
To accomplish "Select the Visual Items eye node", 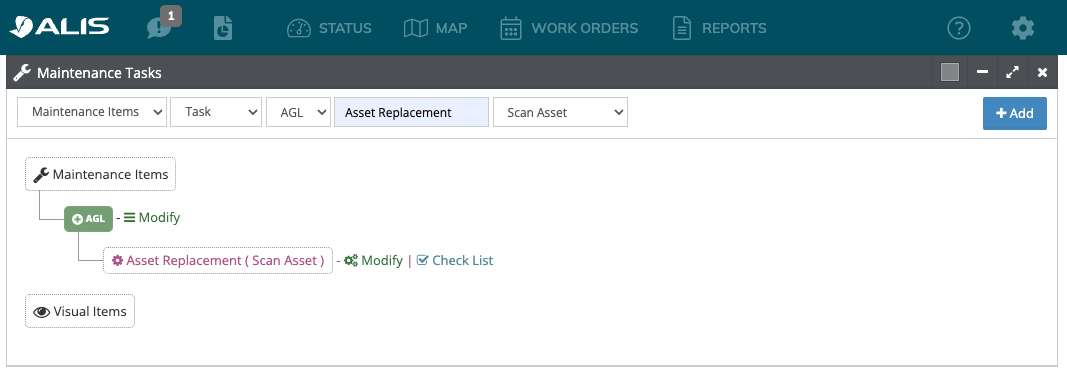I will pos(80,311).
